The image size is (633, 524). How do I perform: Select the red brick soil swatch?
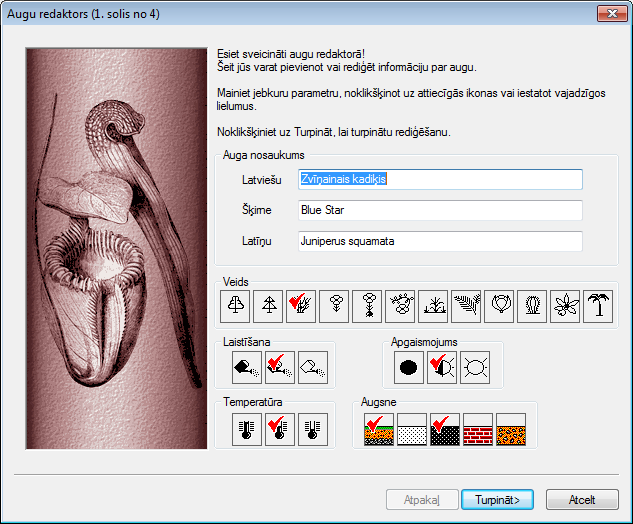(x=478, y=429)
